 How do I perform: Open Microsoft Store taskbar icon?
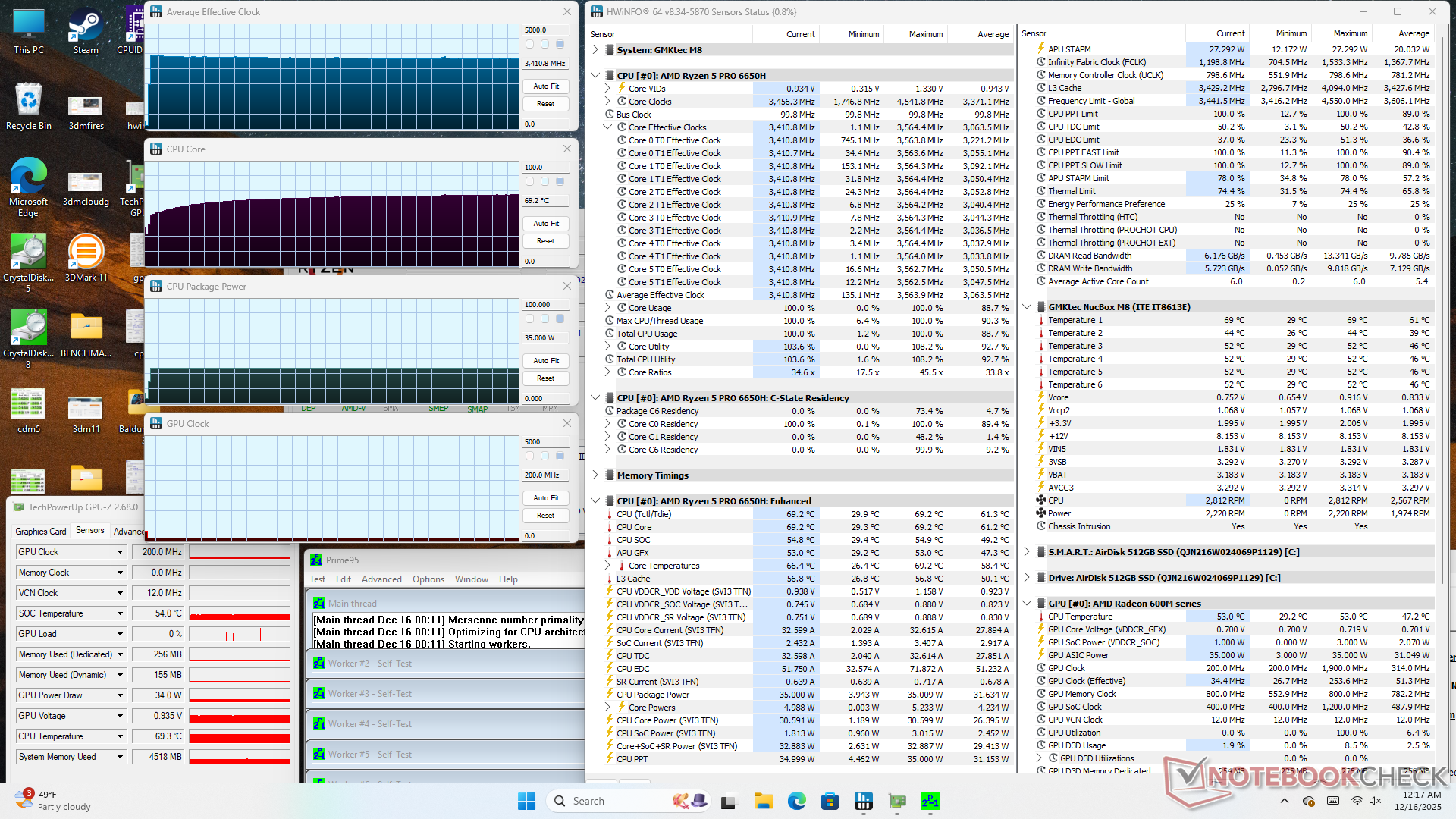point(830,801)
